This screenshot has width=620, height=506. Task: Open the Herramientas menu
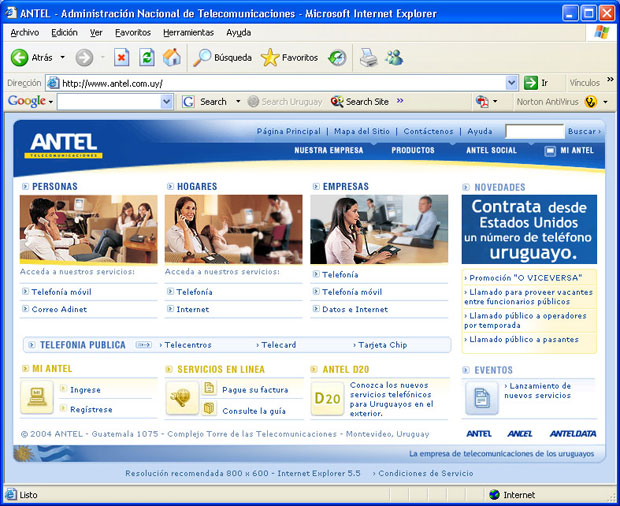coord(188,33)
